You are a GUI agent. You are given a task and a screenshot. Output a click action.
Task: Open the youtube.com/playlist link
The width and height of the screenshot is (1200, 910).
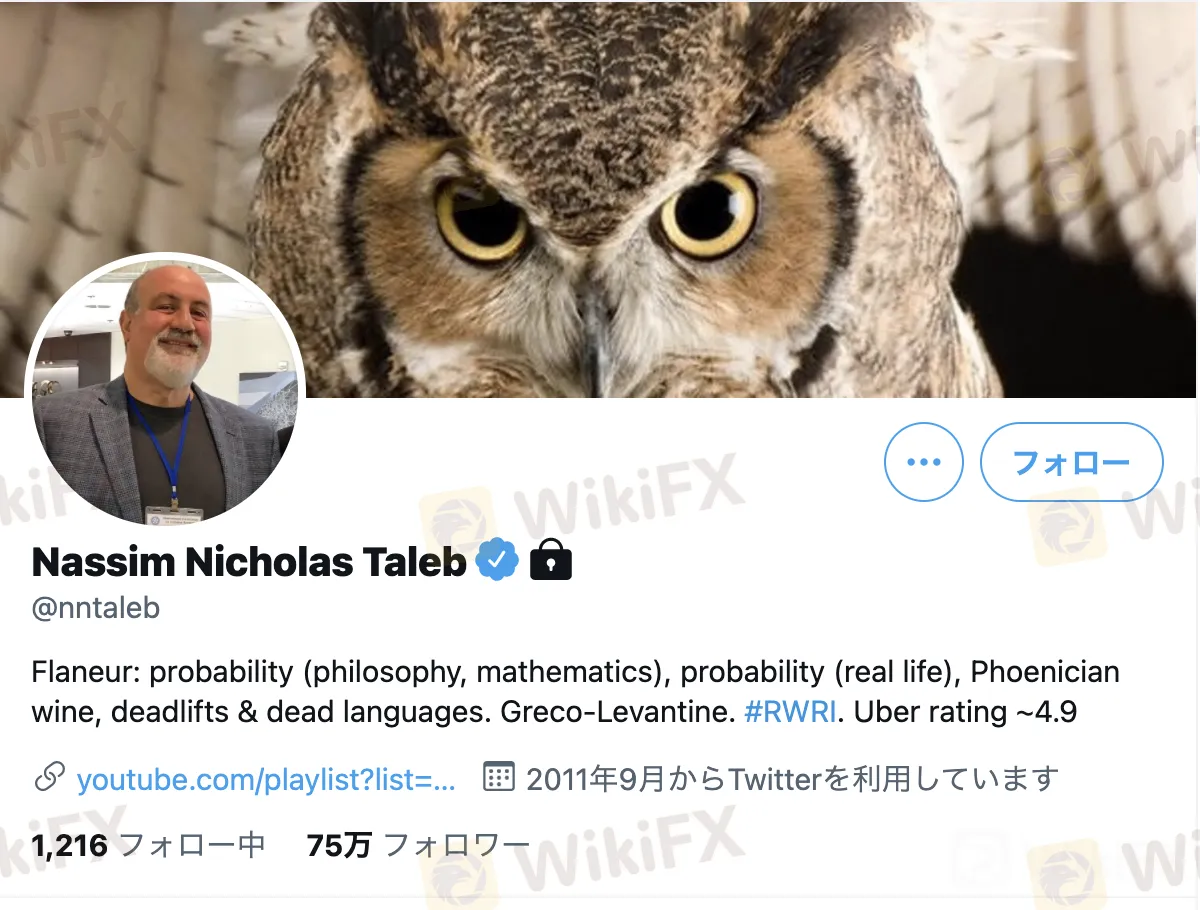(x=266, y=779)
